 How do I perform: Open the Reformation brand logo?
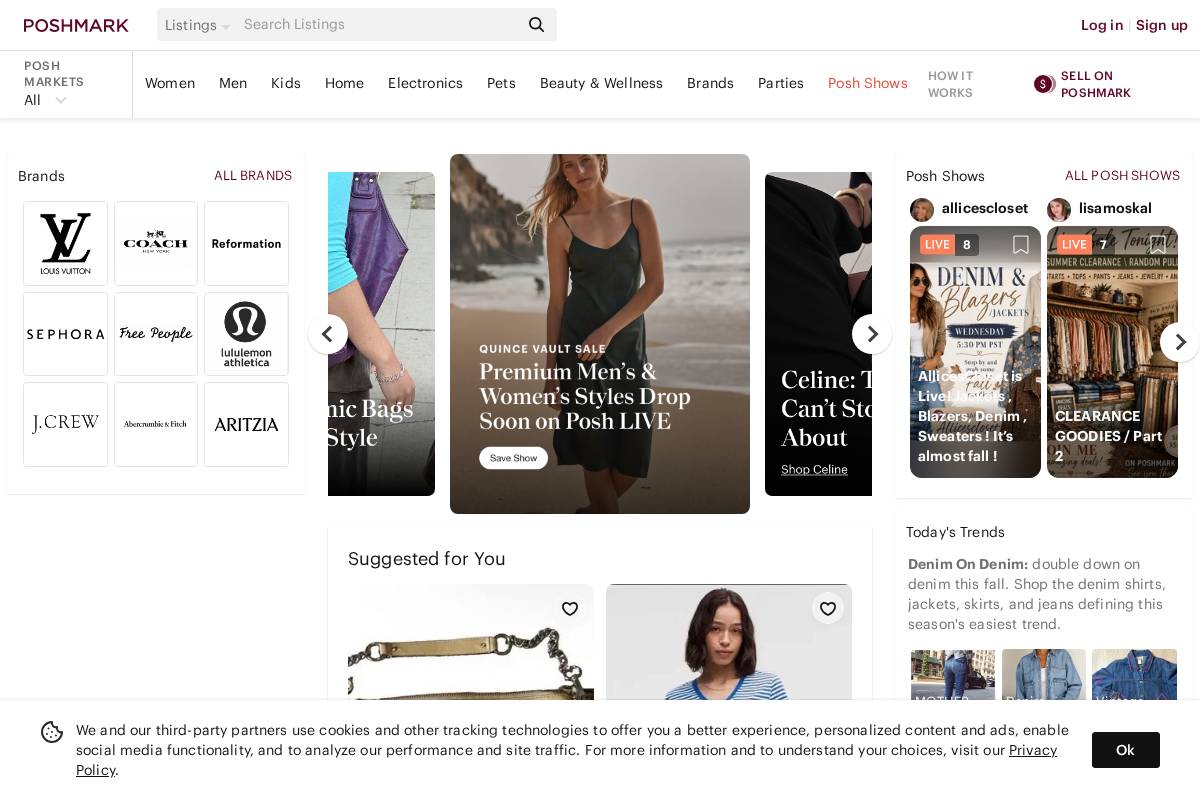pos(246,243)
